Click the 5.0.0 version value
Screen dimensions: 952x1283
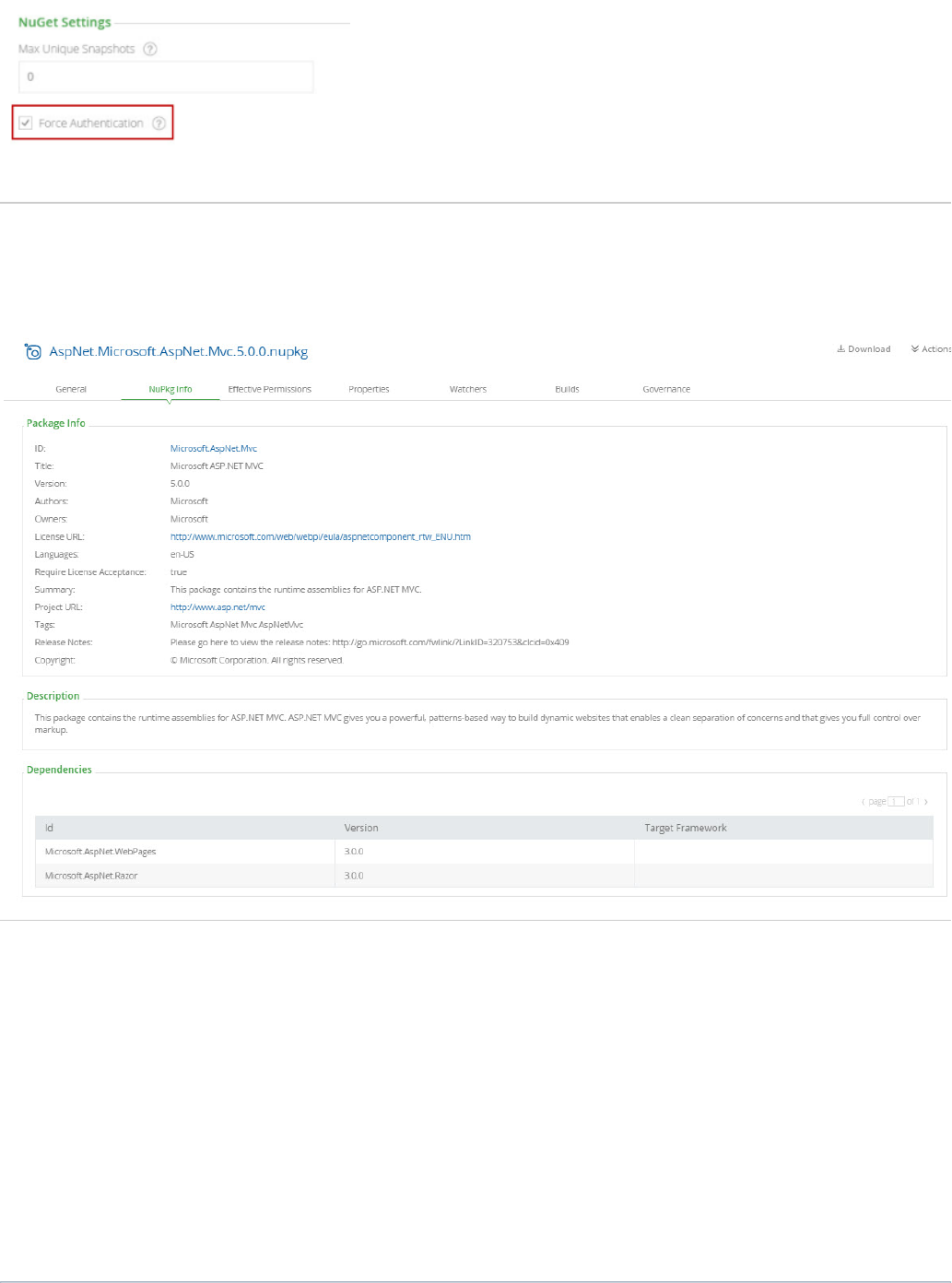pos(180,484)
